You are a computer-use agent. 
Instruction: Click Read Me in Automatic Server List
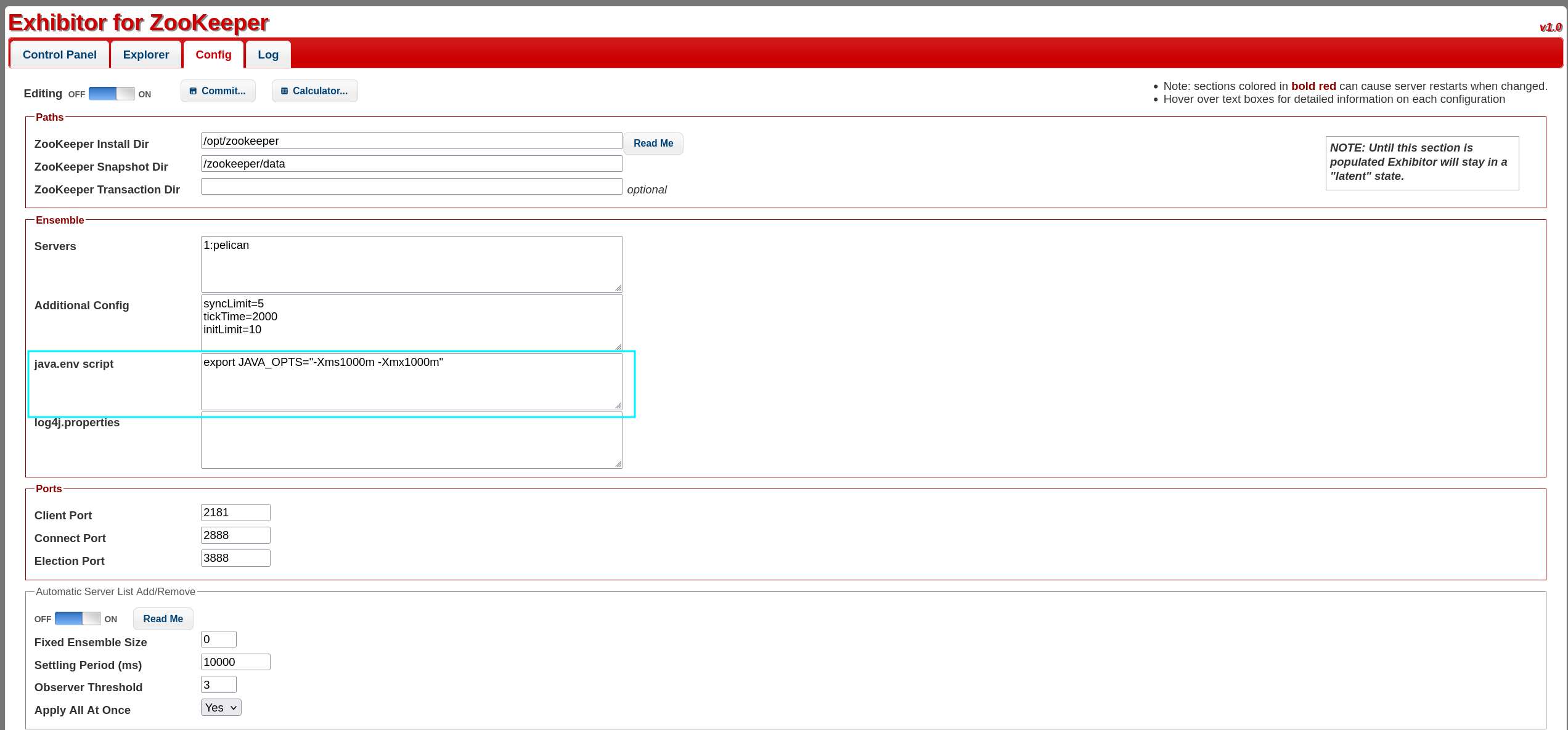click(x=163, y=619)
